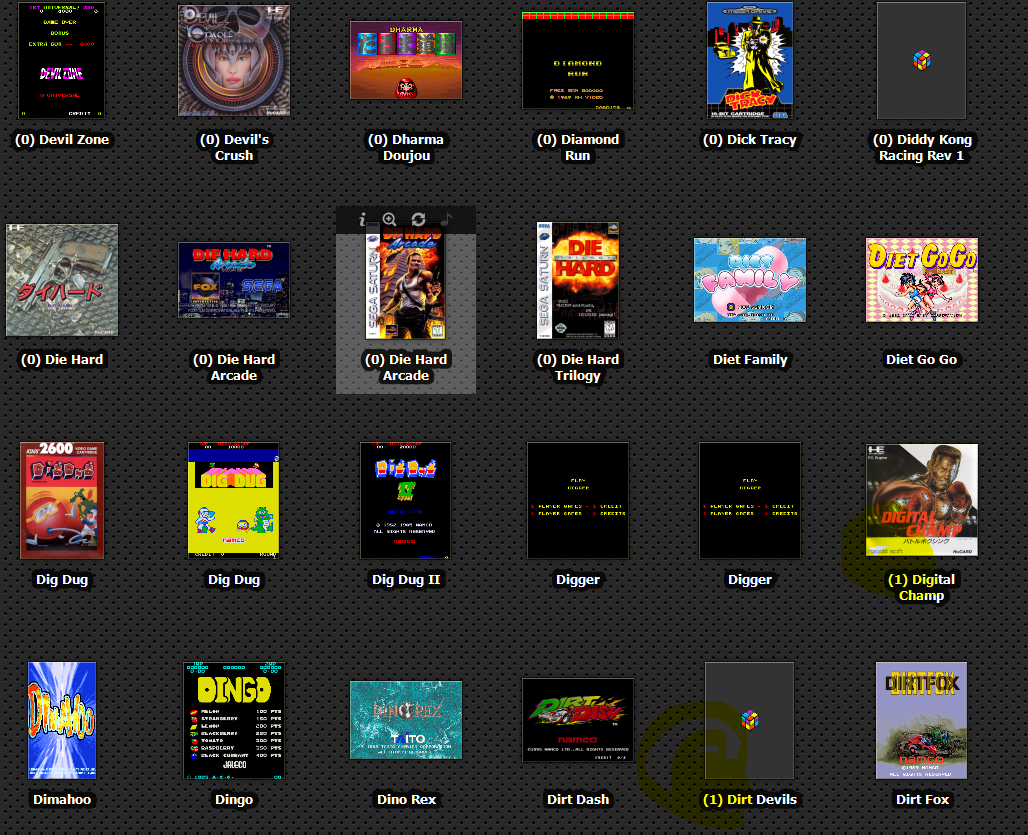This screenshot has height=835, width=1028.
Task: Select the yellow arcade Dig Dug screenshot
Action: click(234, 500)
